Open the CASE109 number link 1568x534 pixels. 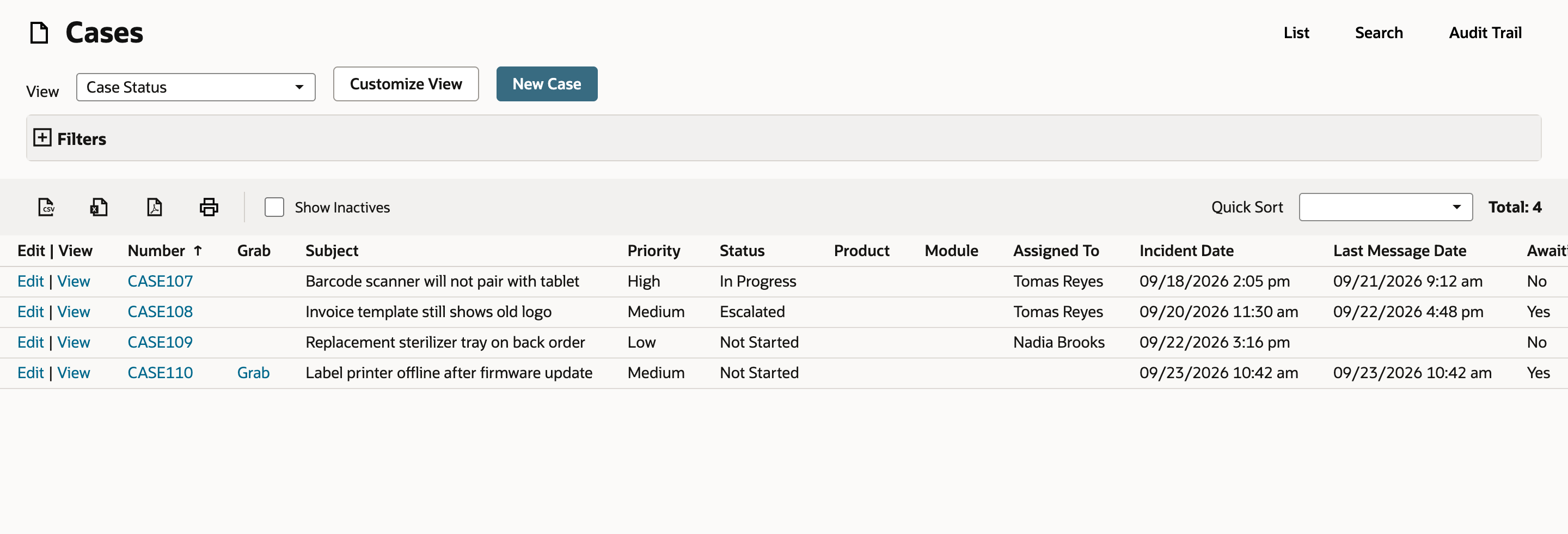pos(160,342)
